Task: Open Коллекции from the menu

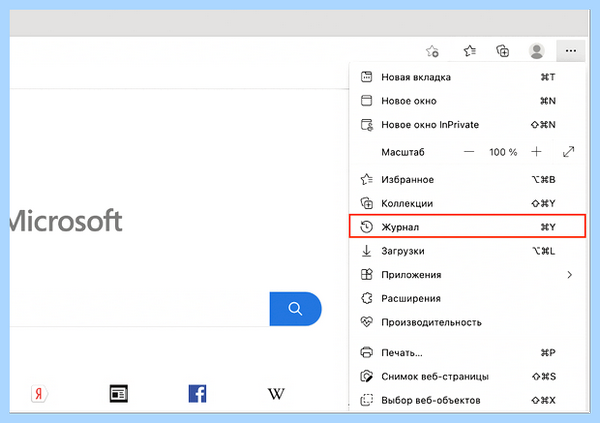Action: (x=468, y=203)
